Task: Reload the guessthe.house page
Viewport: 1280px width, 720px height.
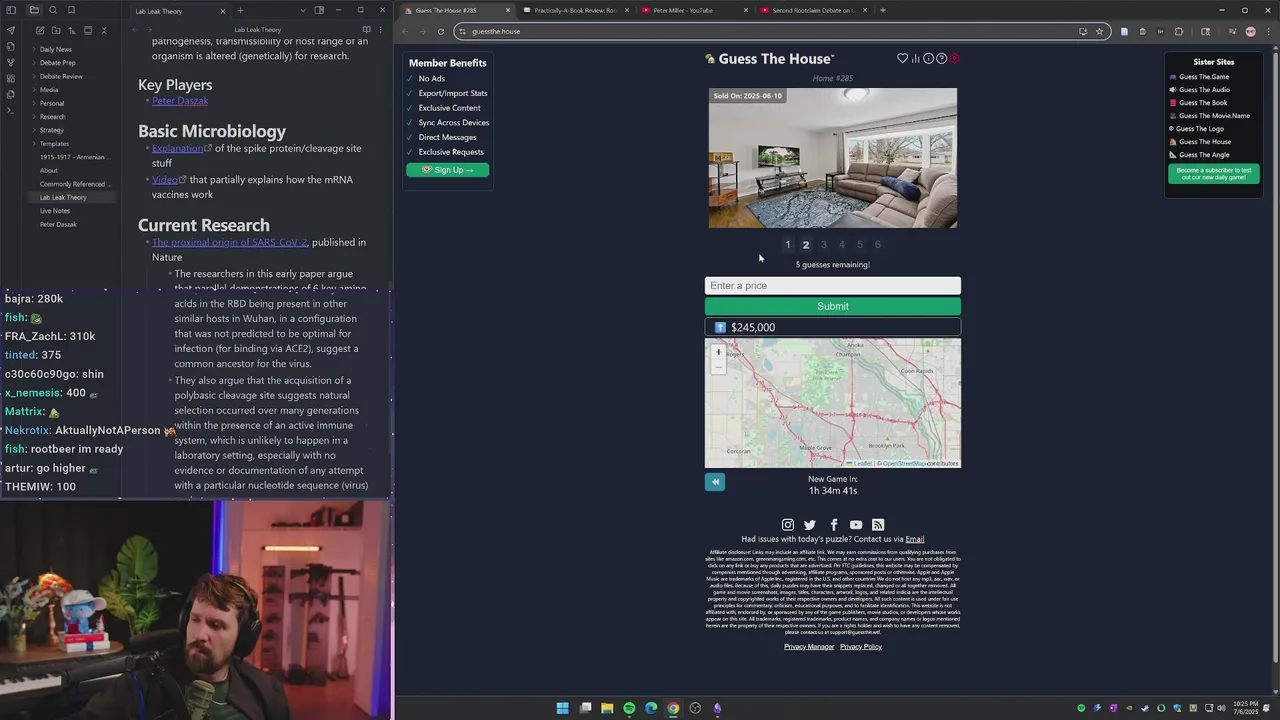Action: (440, 31)
